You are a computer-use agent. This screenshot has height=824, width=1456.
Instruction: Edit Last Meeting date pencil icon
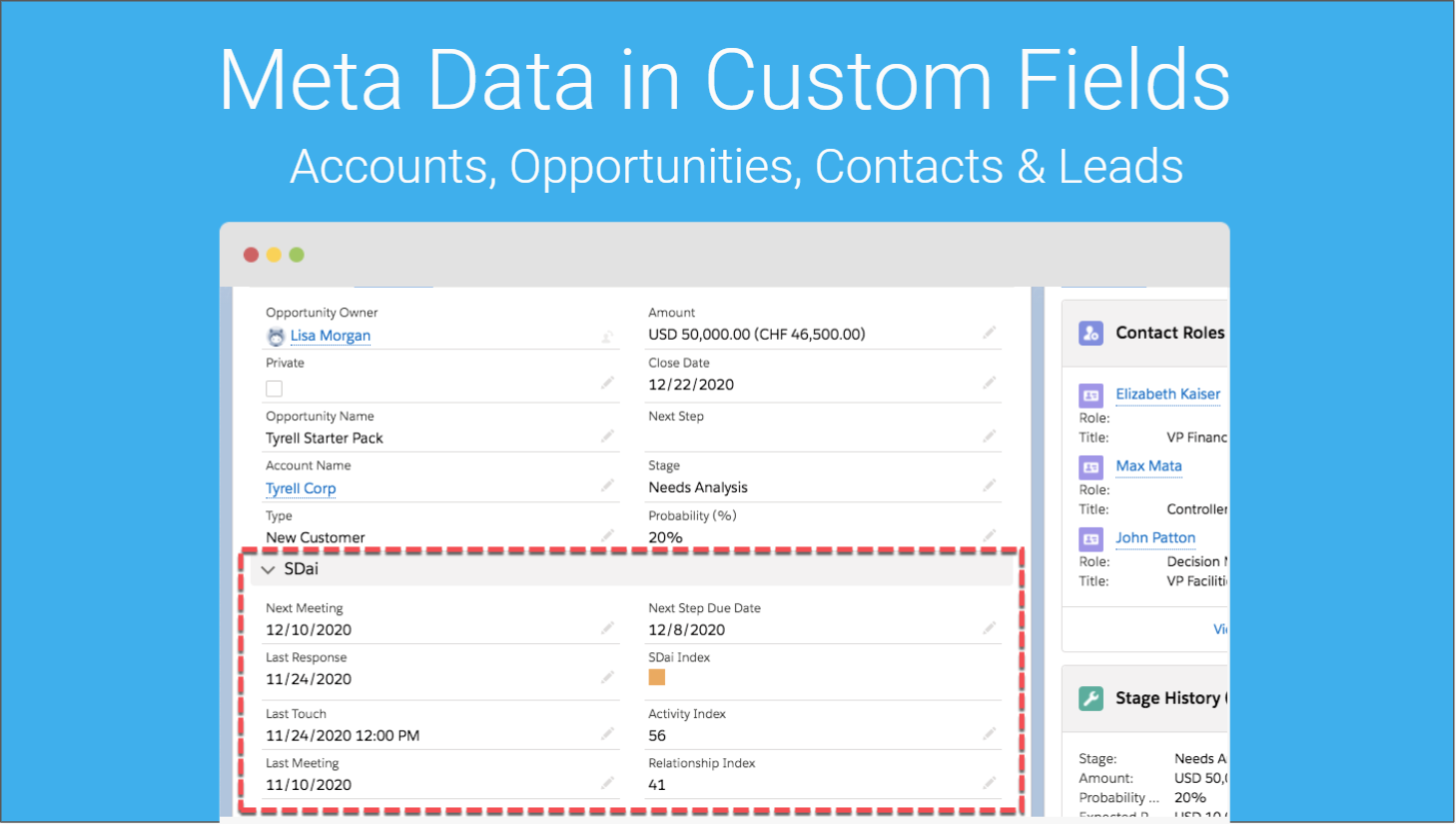tap(607, 783)
